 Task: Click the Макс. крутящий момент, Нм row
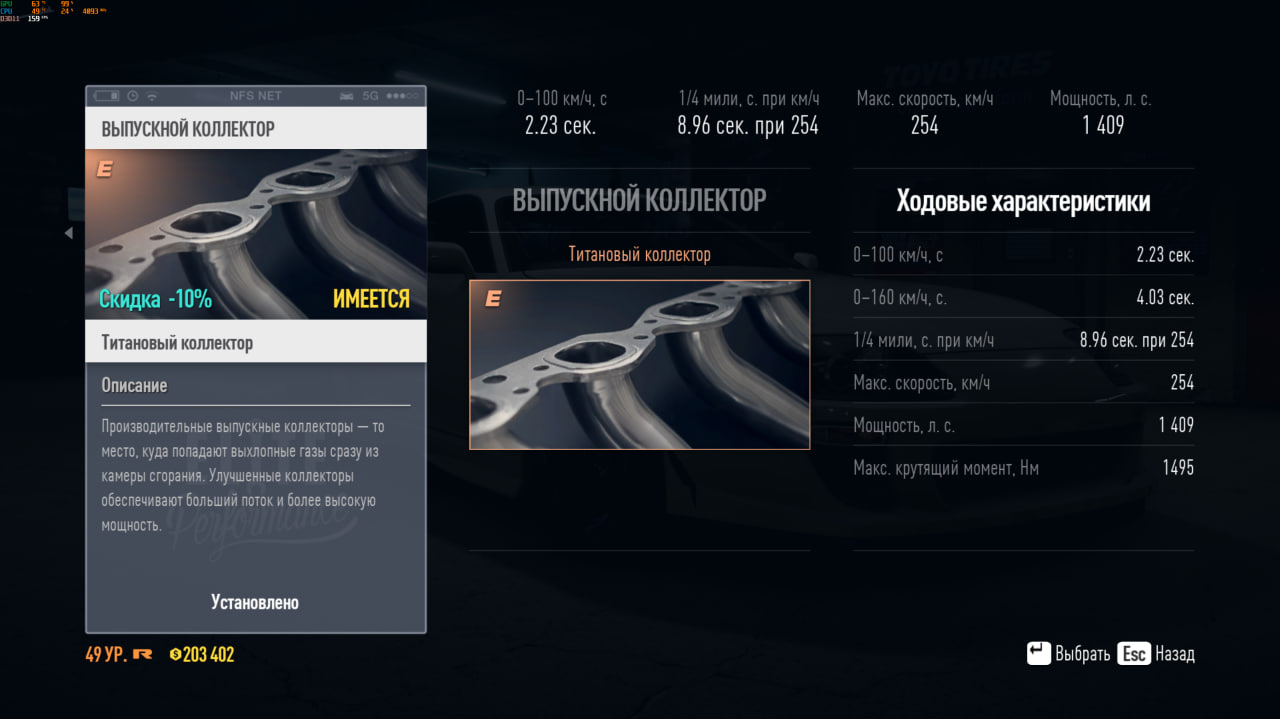click(x=1023, y=467)
